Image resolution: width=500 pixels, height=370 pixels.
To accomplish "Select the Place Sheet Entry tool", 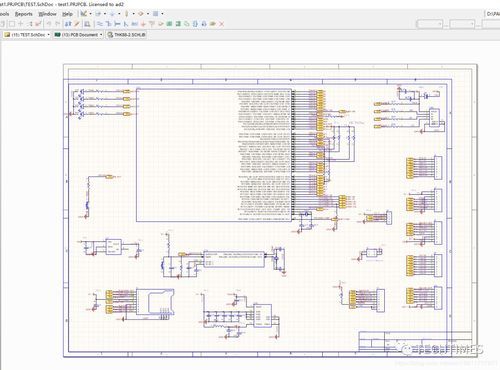I will pyautogui.click(x=178, y=24).
